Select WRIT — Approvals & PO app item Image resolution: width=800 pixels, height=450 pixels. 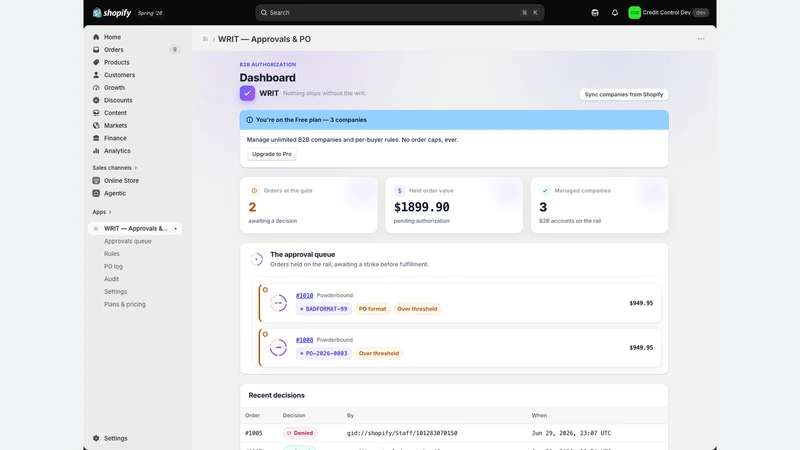(x=135, y=229)
